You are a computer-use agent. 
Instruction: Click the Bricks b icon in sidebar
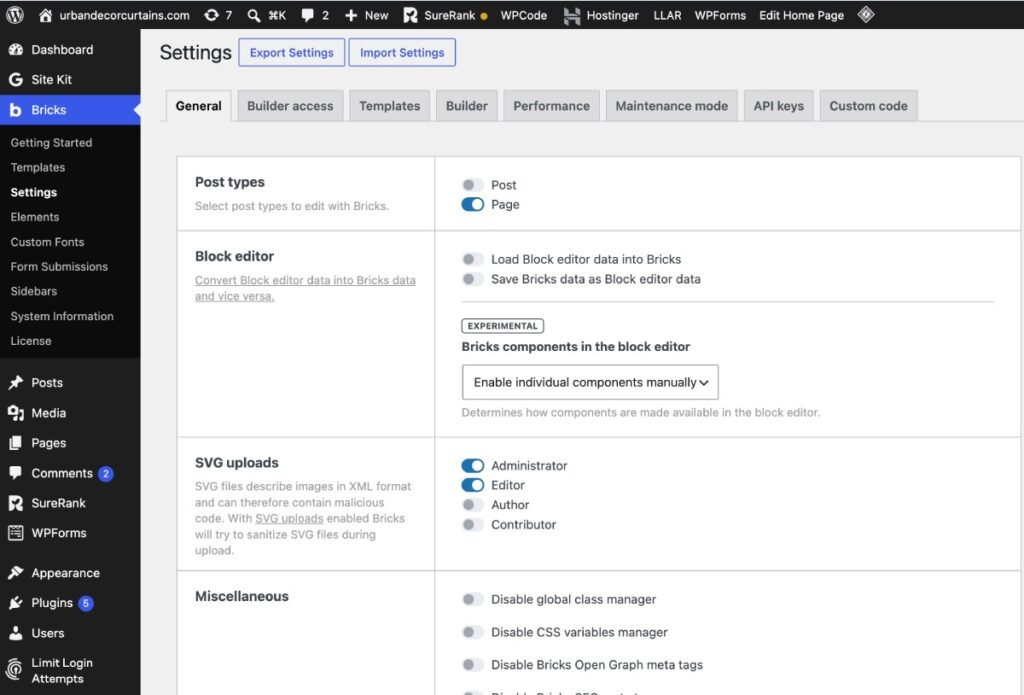pos(16,110)
